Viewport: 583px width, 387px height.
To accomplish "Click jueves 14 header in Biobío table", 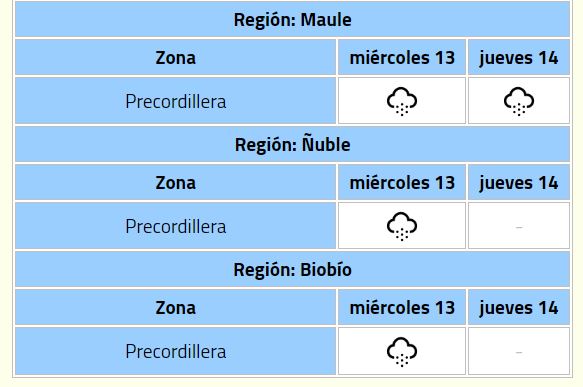I will [519, 308].
